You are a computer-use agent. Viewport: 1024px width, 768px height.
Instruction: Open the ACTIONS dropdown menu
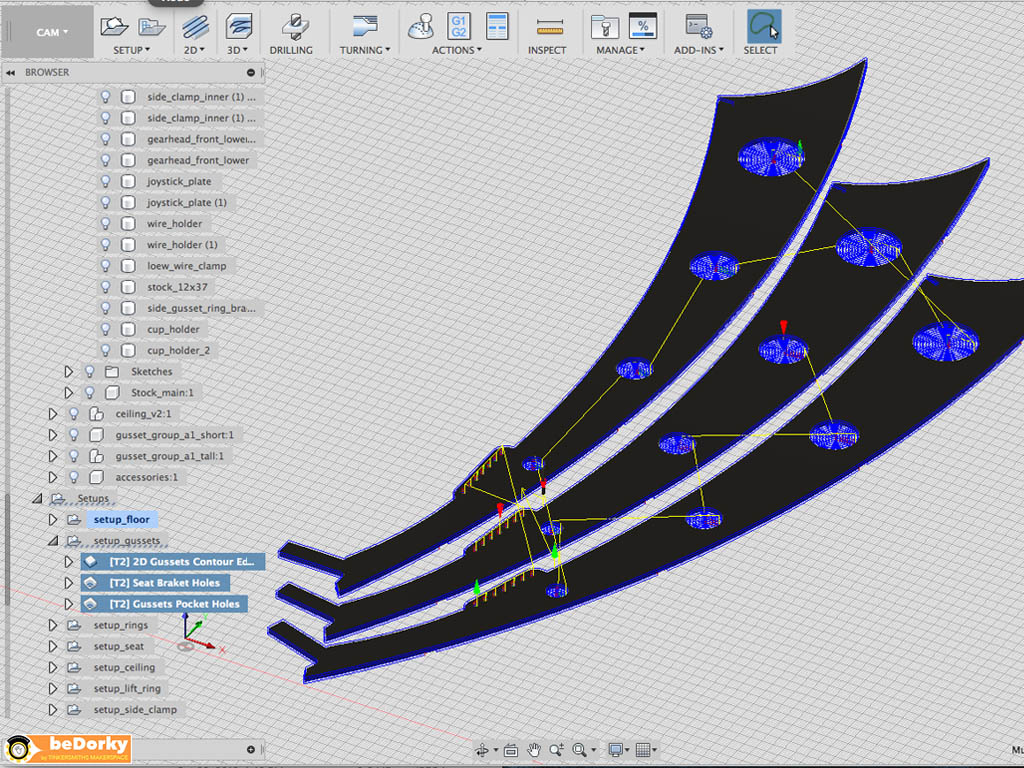tap(456, 50)
